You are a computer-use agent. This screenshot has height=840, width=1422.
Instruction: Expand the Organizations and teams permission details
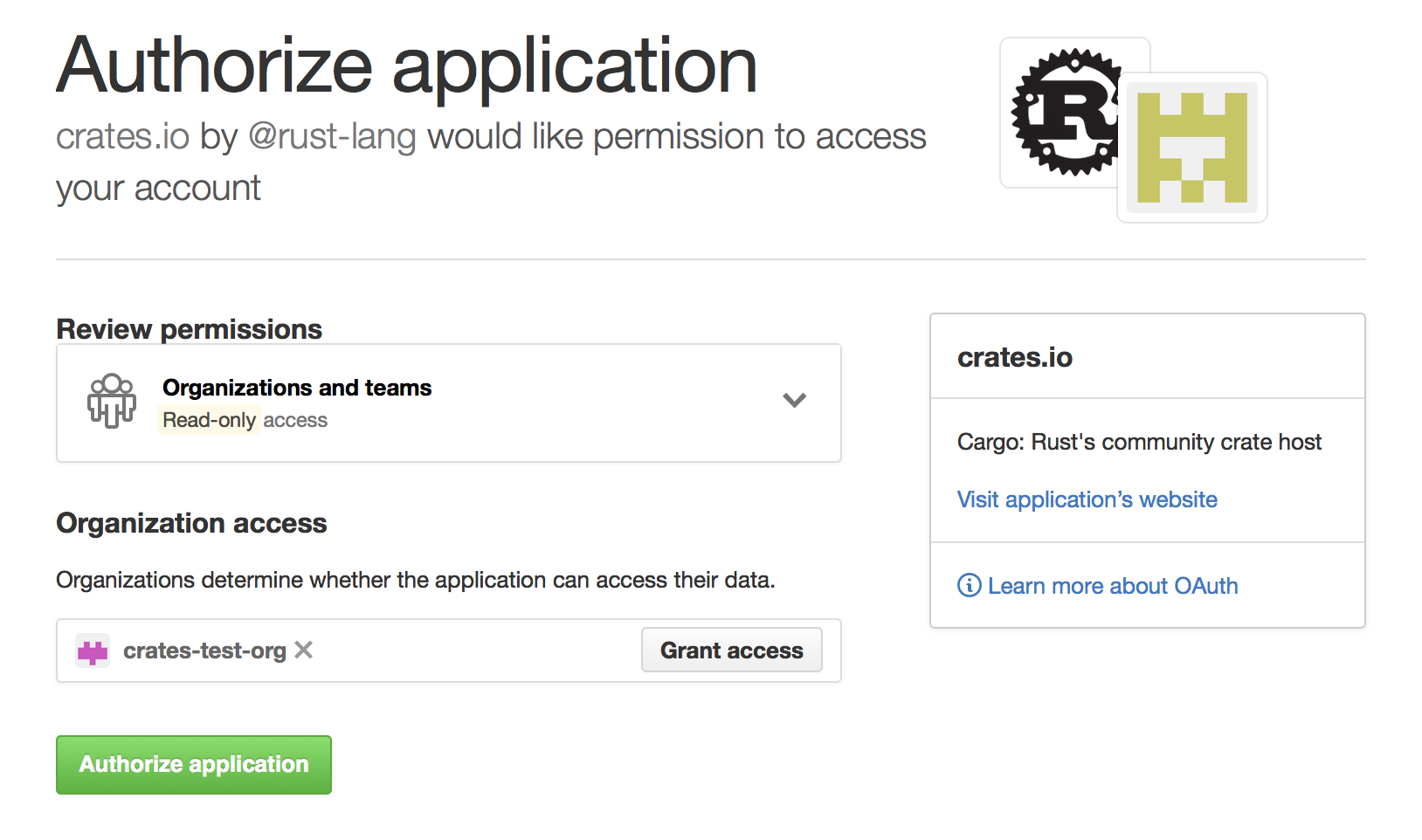coord(795,401)
